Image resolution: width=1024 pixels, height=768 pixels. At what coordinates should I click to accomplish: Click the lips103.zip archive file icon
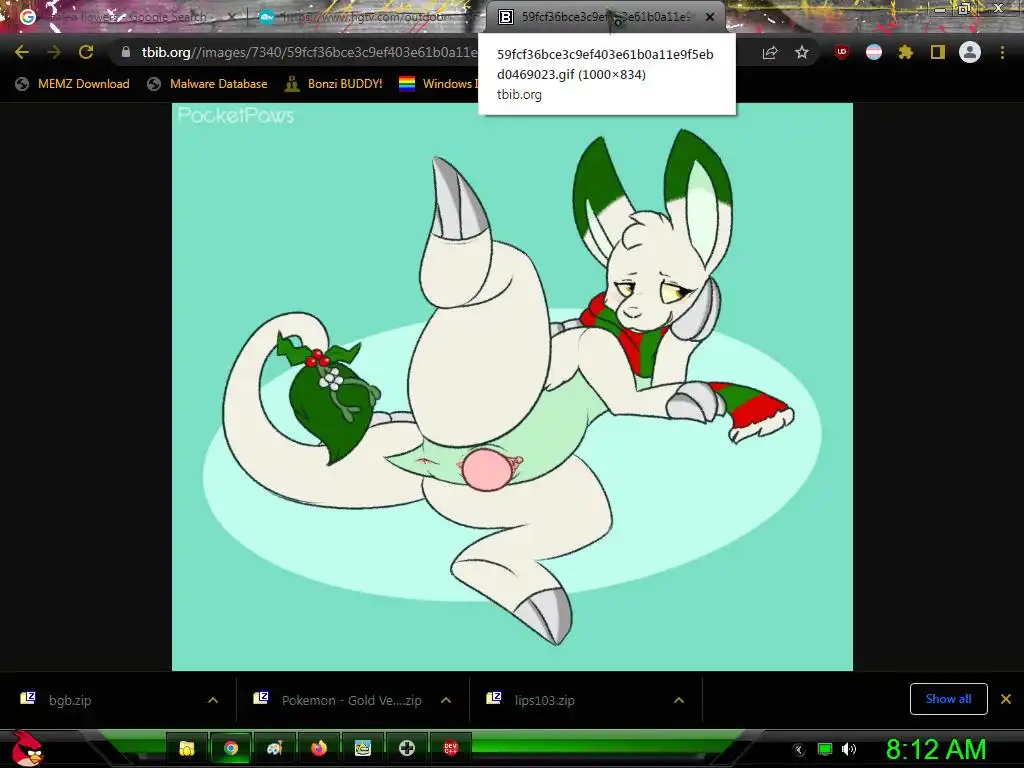(x=494, y=698)
